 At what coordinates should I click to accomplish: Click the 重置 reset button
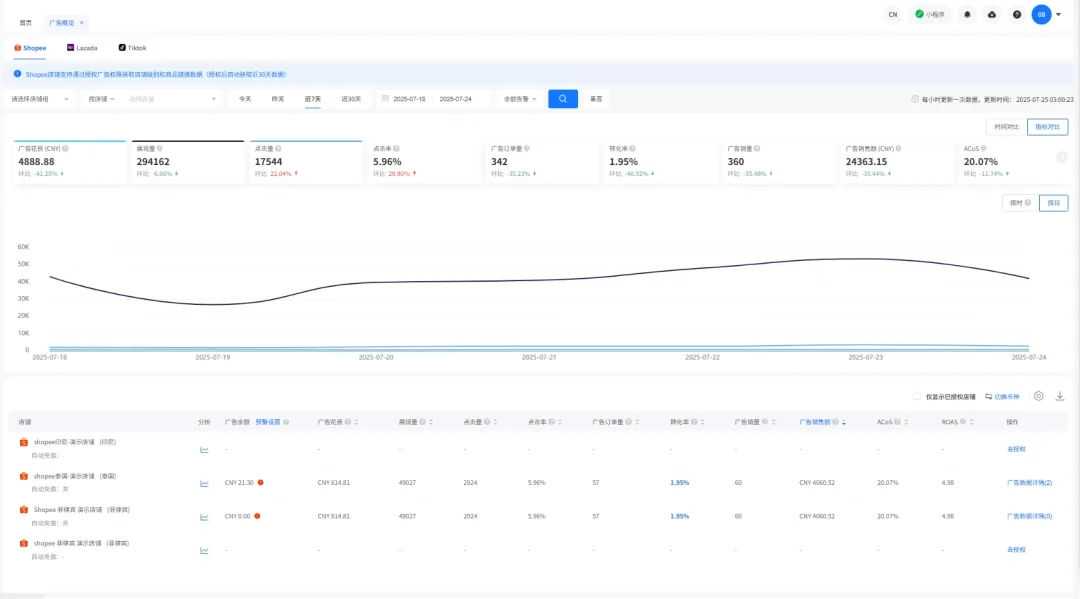tap(596, 99)
